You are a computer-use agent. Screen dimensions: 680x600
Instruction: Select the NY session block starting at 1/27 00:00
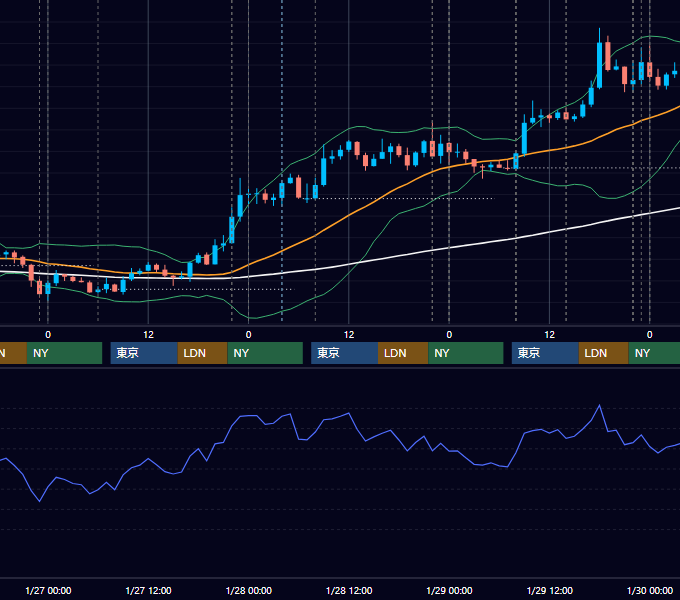point(64,353)
